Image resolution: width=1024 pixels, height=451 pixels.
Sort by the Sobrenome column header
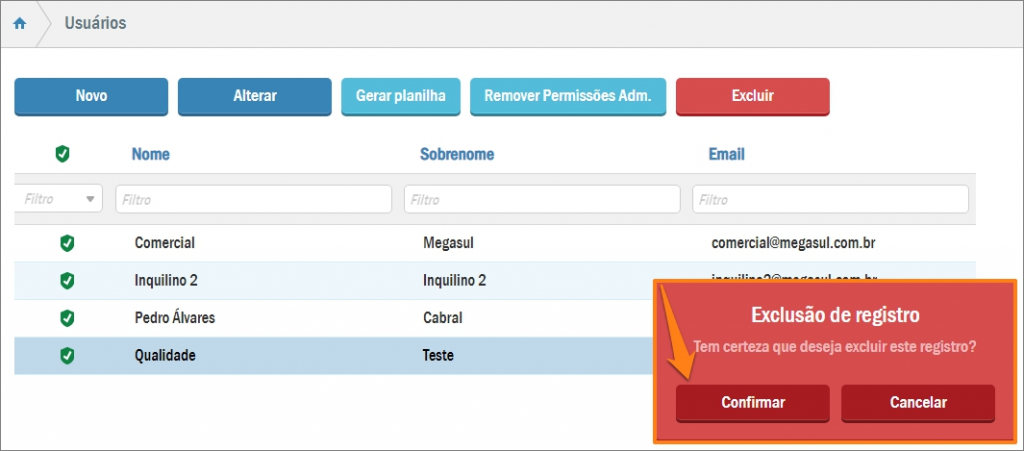[456, 154]
